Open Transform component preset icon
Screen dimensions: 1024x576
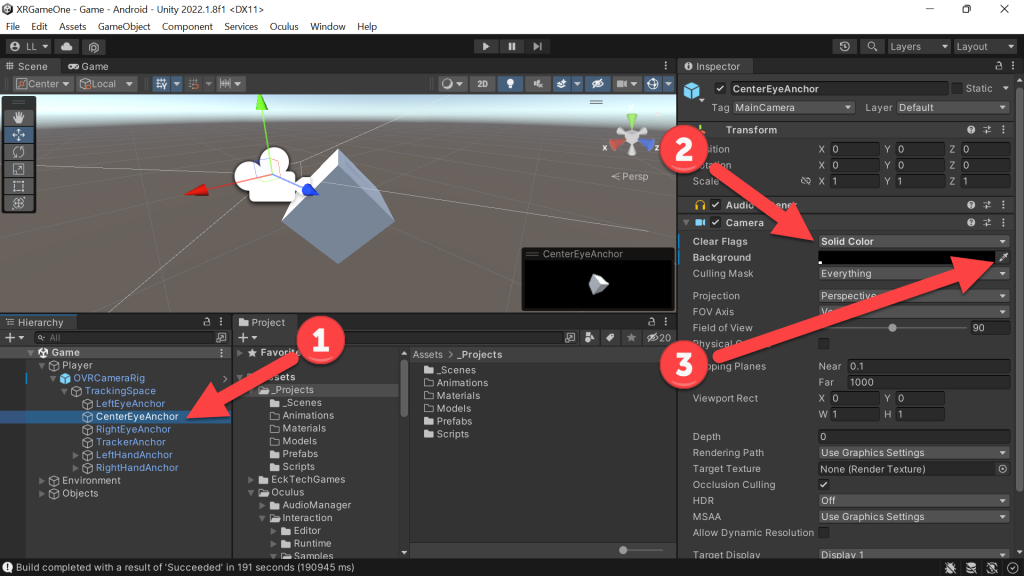(987, 130)
